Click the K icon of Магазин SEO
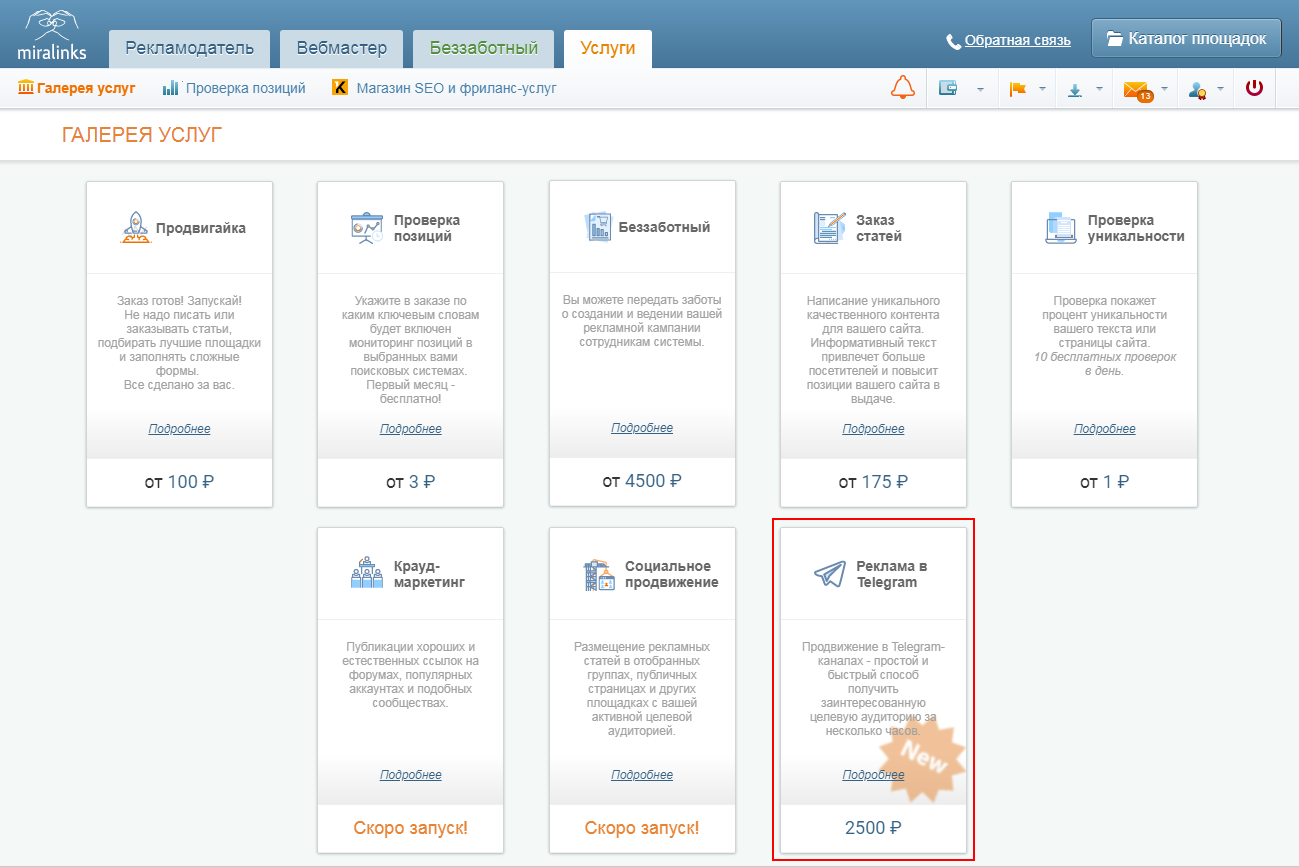The height and width of the screenshot is (867, 1299). [339, 88]
